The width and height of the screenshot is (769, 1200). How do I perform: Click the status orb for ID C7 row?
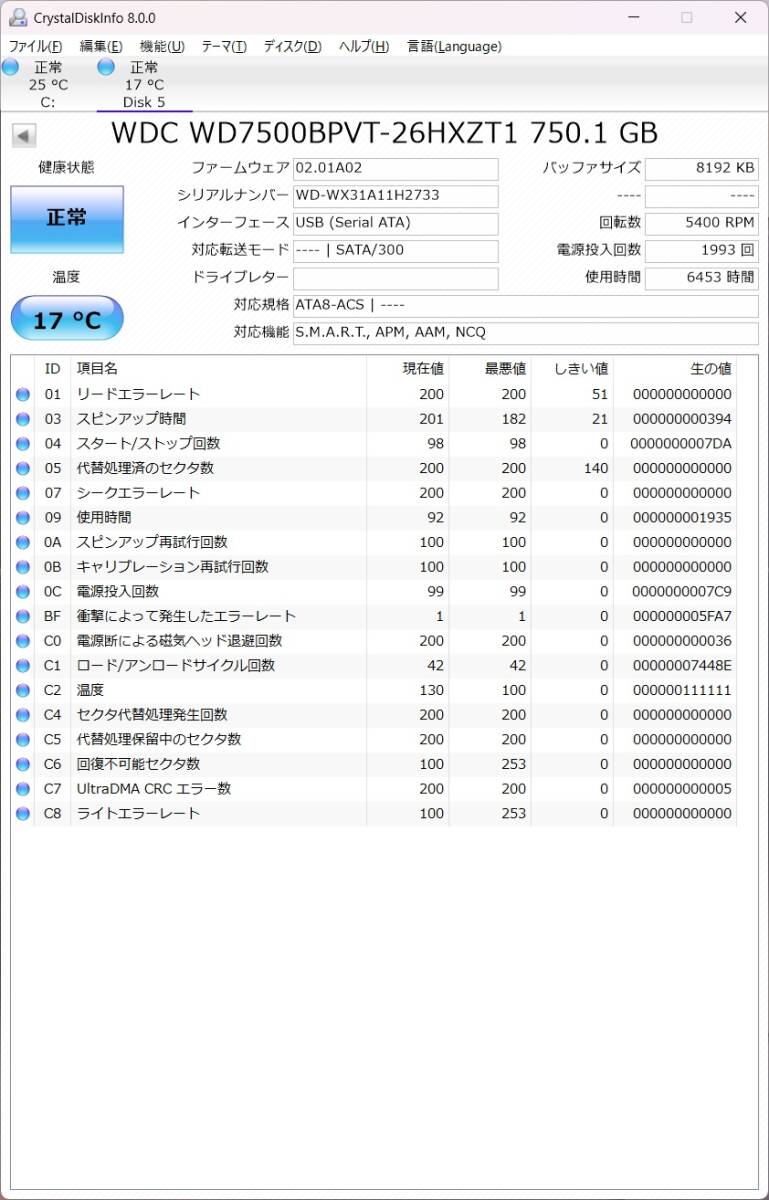pos(23,789)
